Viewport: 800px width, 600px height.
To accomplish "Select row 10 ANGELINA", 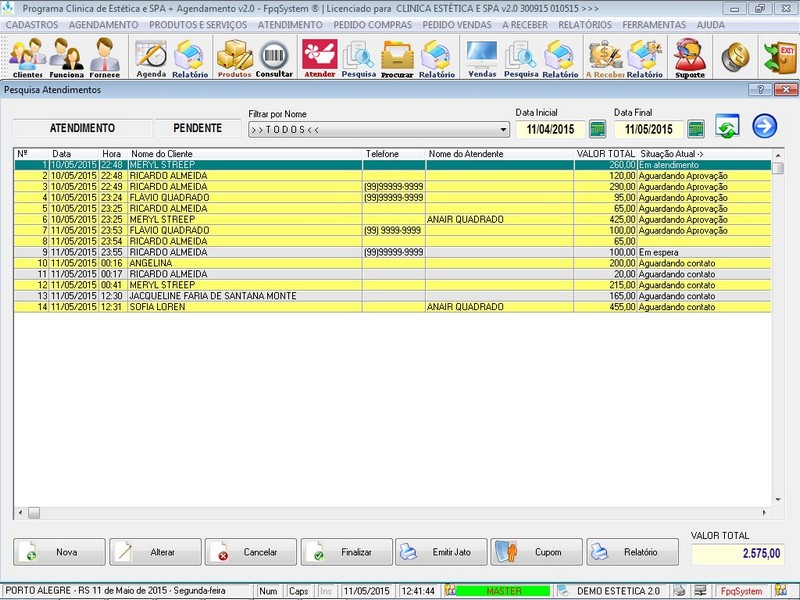I will (392, 263).
